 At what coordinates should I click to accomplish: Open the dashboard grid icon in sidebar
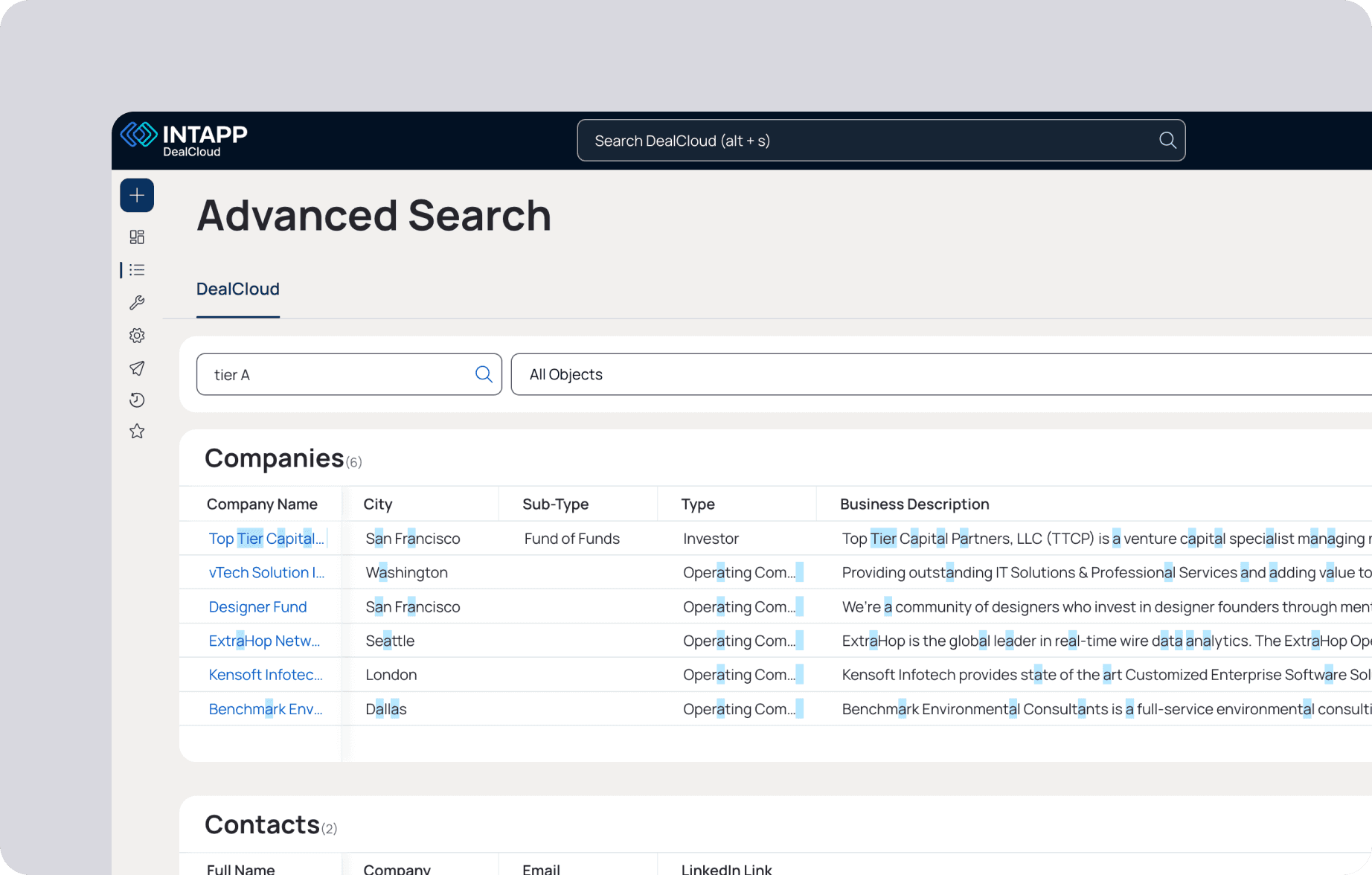point(137,237)
